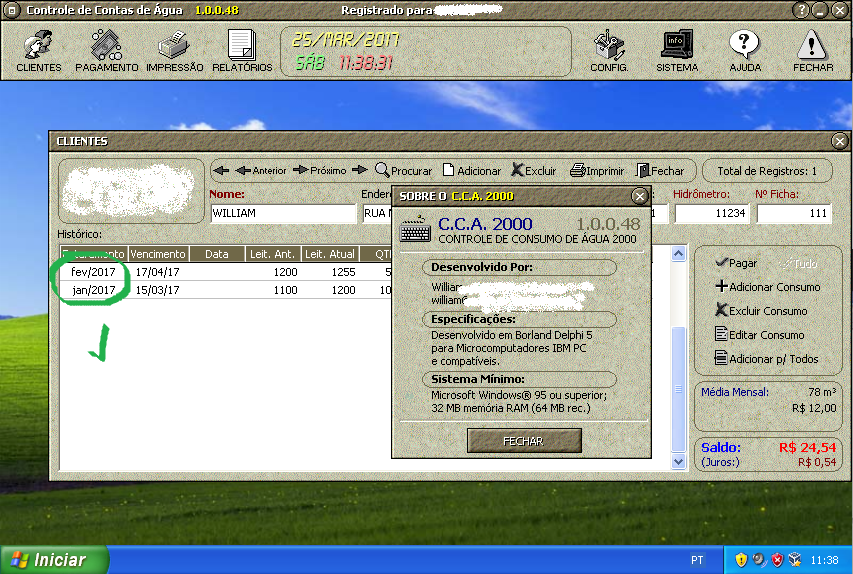Screen dimensions: 853x574
Task: Click reading value 1100
Action: pyautogui.click(x=285, y=289)
